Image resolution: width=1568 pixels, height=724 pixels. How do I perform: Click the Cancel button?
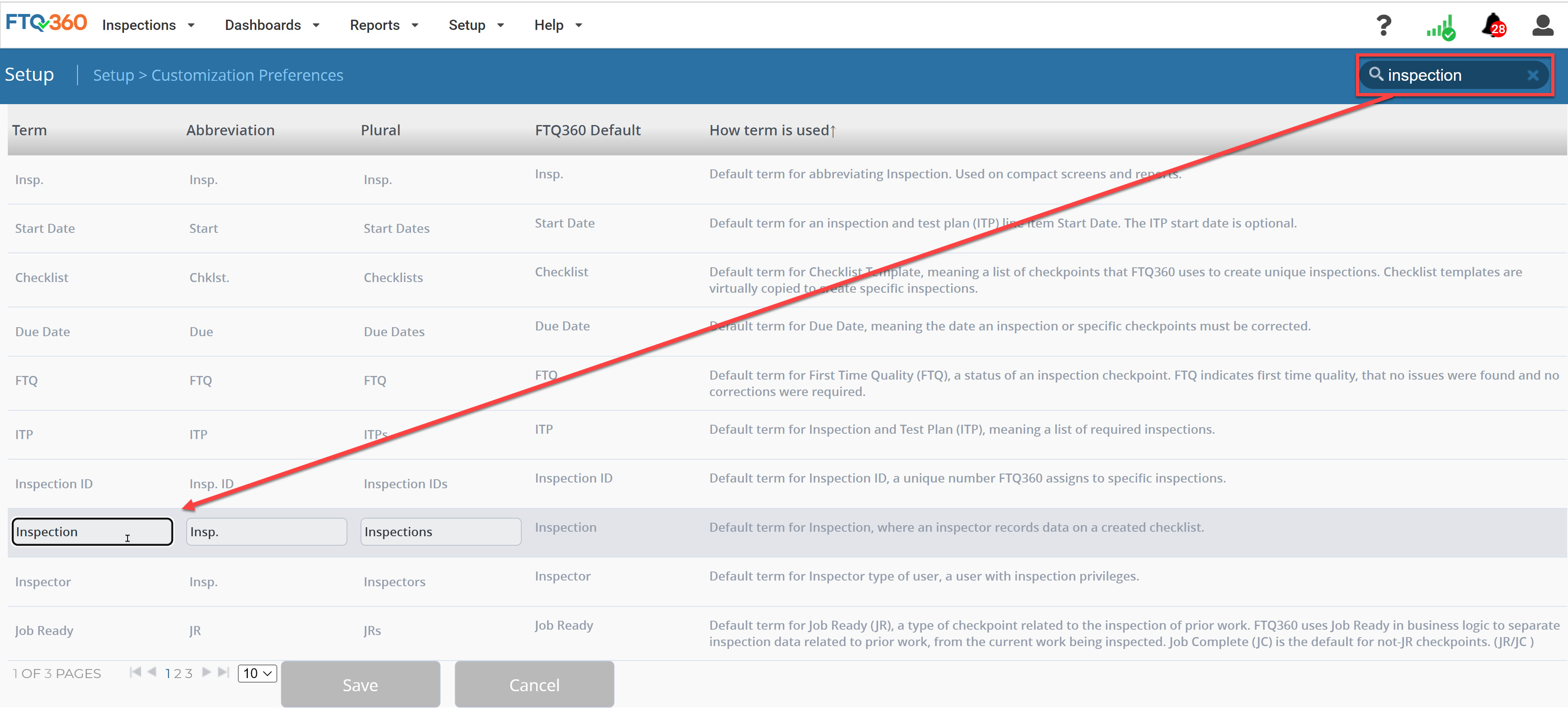click(534, 685)
